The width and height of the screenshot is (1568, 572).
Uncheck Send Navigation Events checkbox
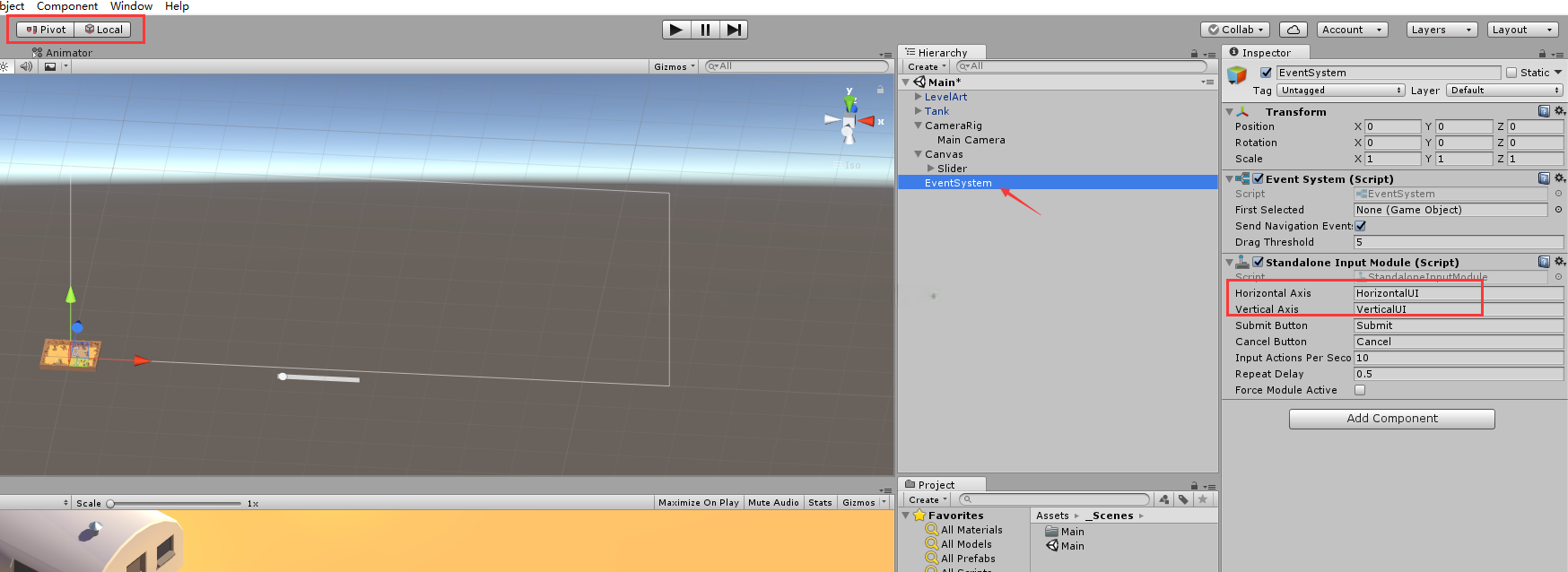pyautogui.click(x=1360, y=226)
